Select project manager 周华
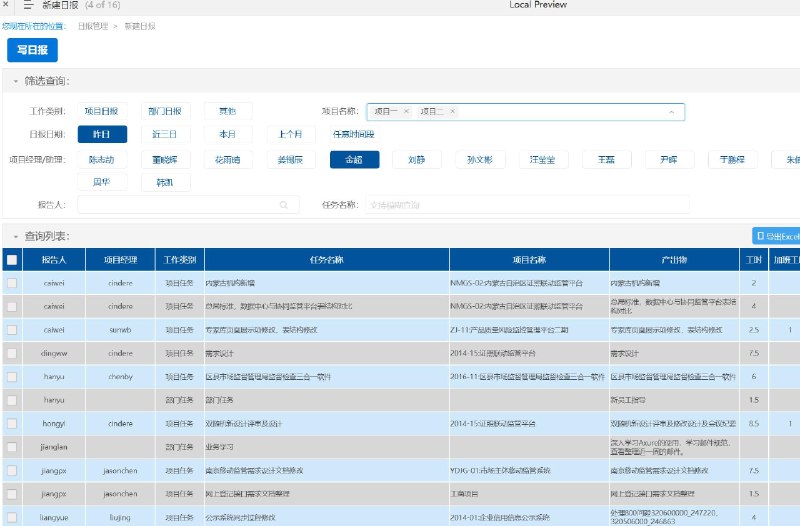The width and height of the screenshot is (800, 526). [102, 182]
